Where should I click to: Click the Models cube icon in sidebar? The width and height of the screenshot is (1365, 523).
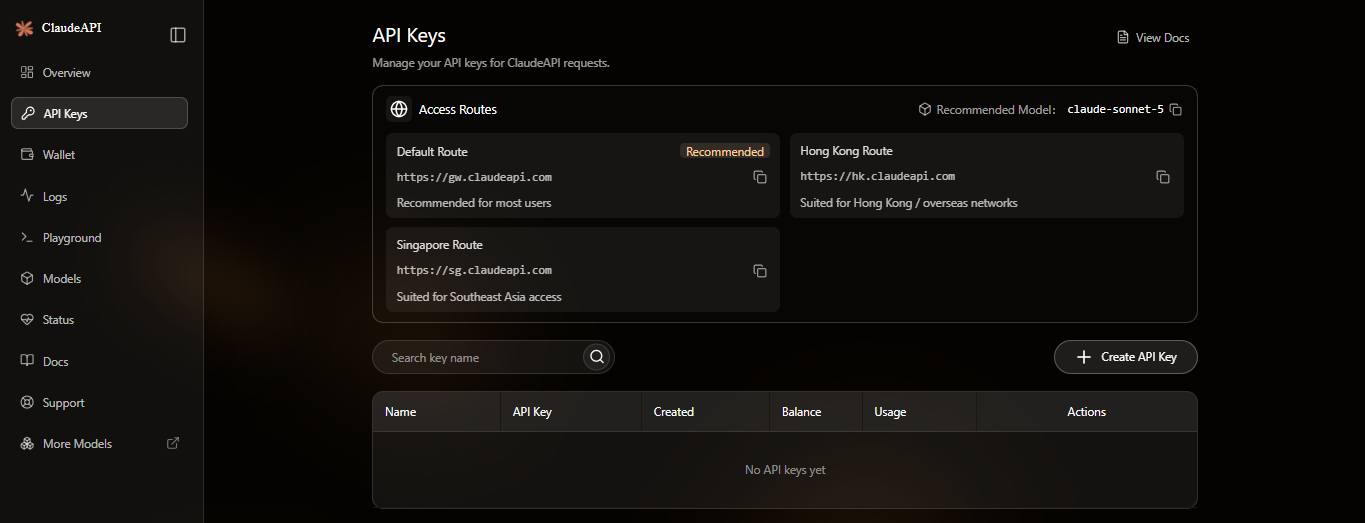coord(27,279)
